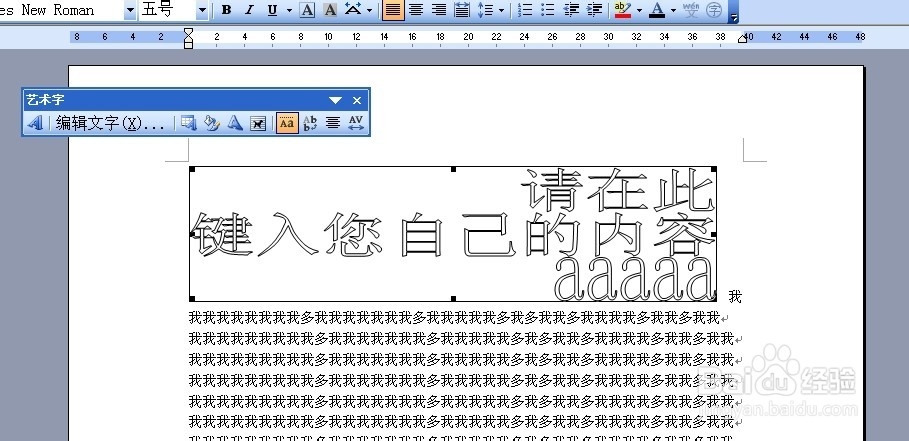The width and height of the screenshot is (909, 441).
Task: Click the phonetic guide (wén) icon
Action: (x=691, y=10)
